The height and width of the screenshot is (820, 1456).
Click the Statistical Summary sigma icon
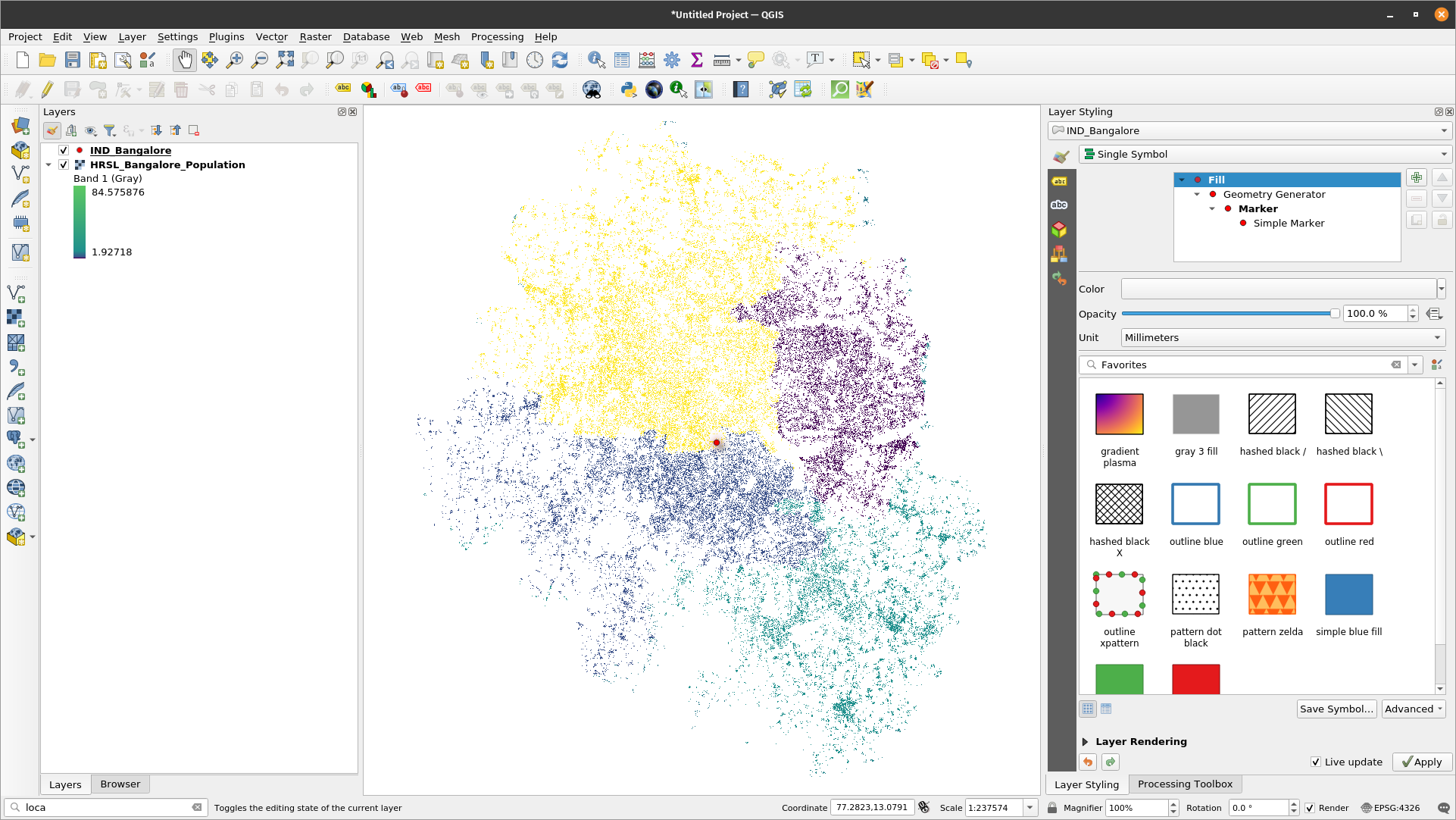[x=697, y=61]
